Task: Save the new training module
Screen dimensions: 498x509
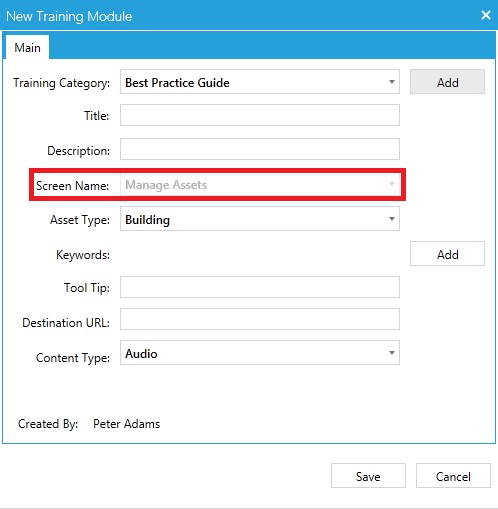Action: coord(368,476)
